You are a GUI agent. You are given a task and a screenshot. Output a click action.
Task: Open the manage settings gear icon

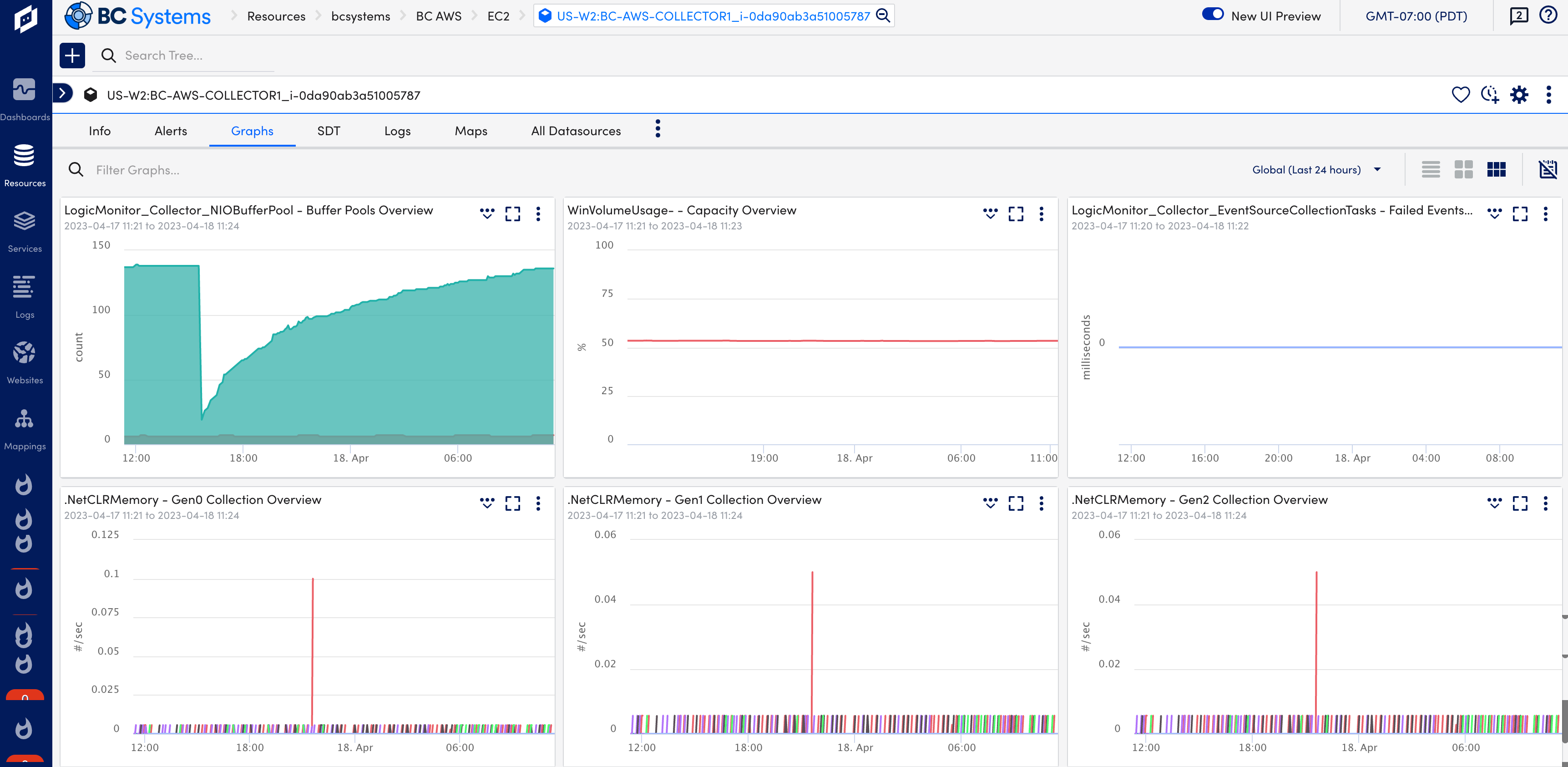pyautogui.click(x=1519, y=95)
